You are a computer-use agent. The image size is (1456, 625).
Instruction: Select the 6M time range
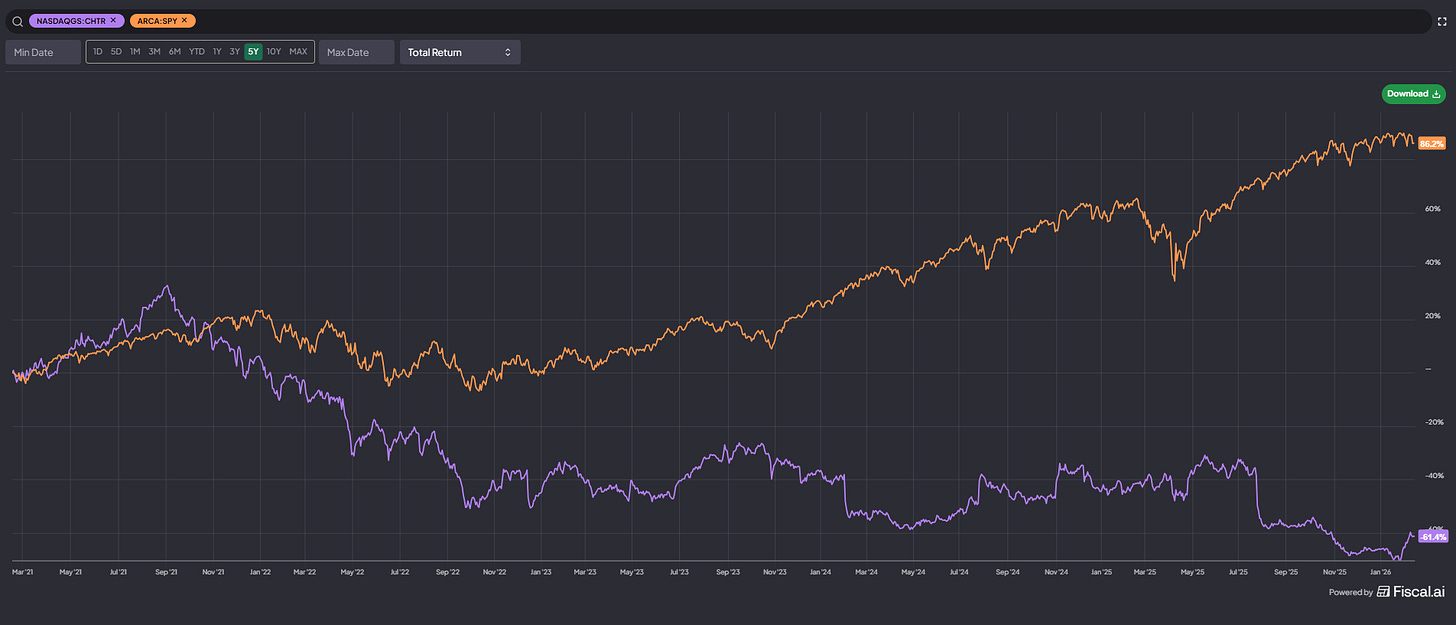[175, 52]
